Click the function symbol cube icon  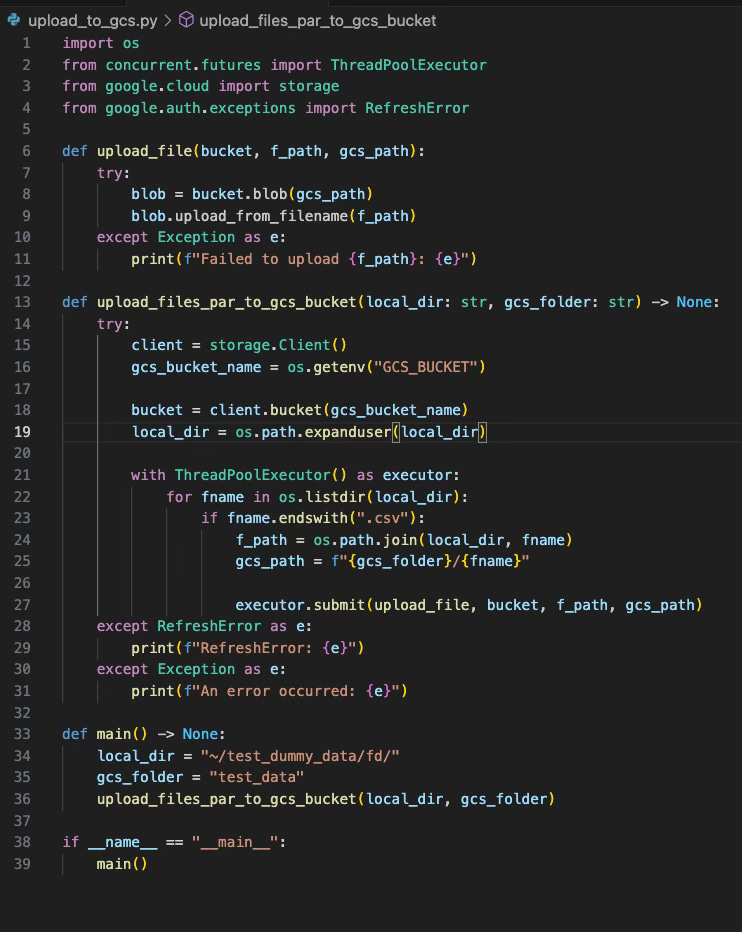186,20
